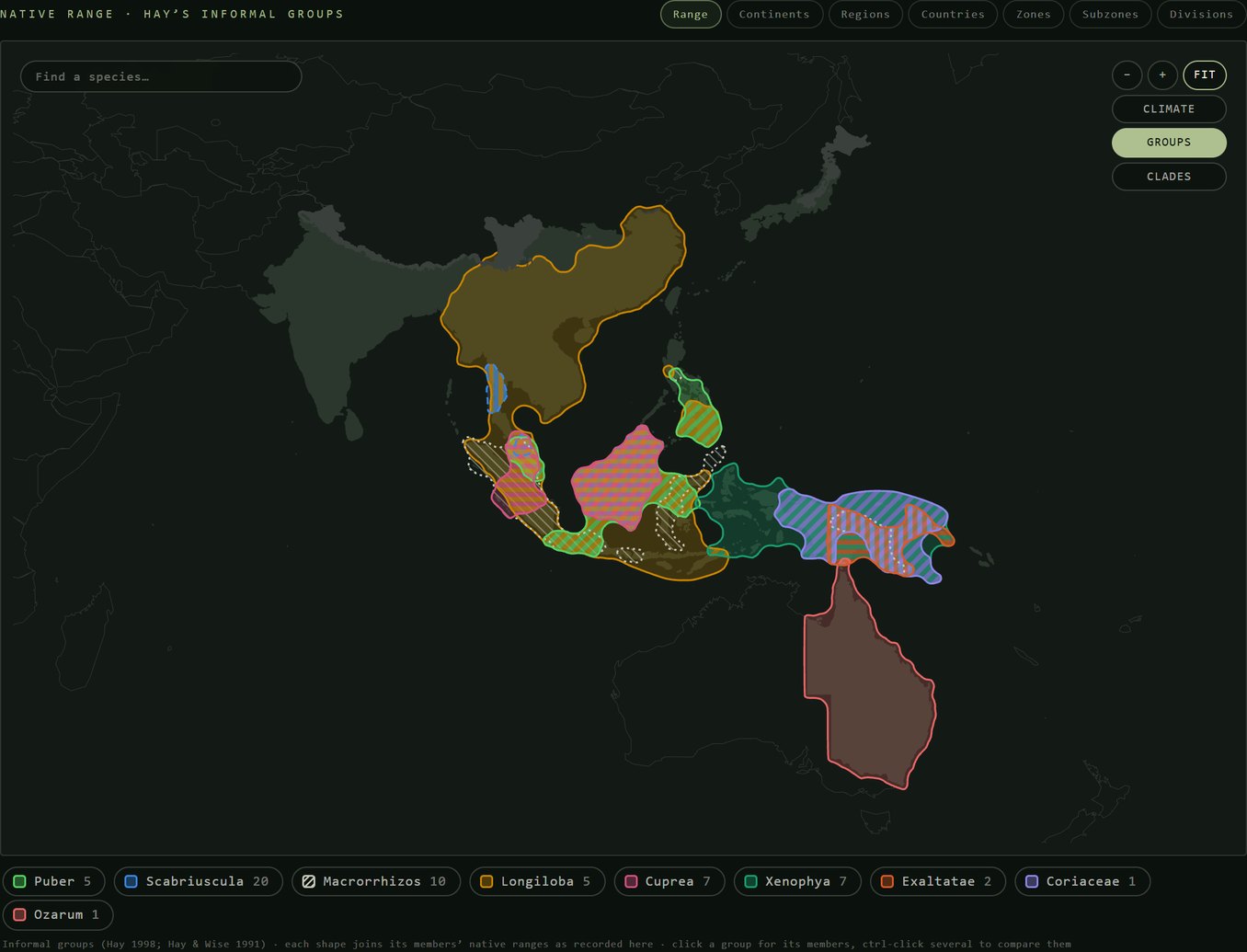Fit the map to view
The width and height of the screenshot is (1247, 952).
tap(1205, 75)
